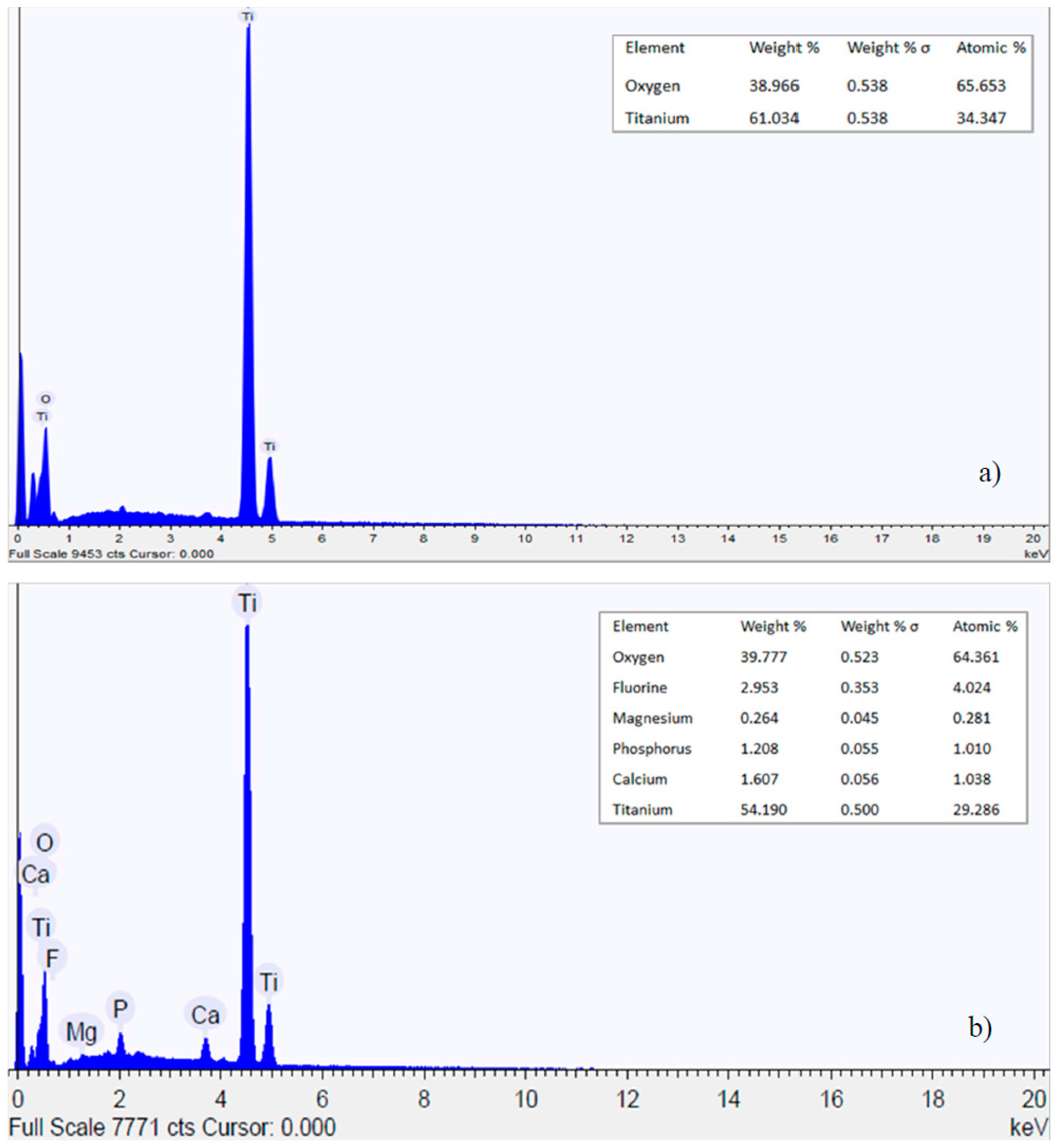Click the O peak label in spectrum a

click(x=45, y=399)
